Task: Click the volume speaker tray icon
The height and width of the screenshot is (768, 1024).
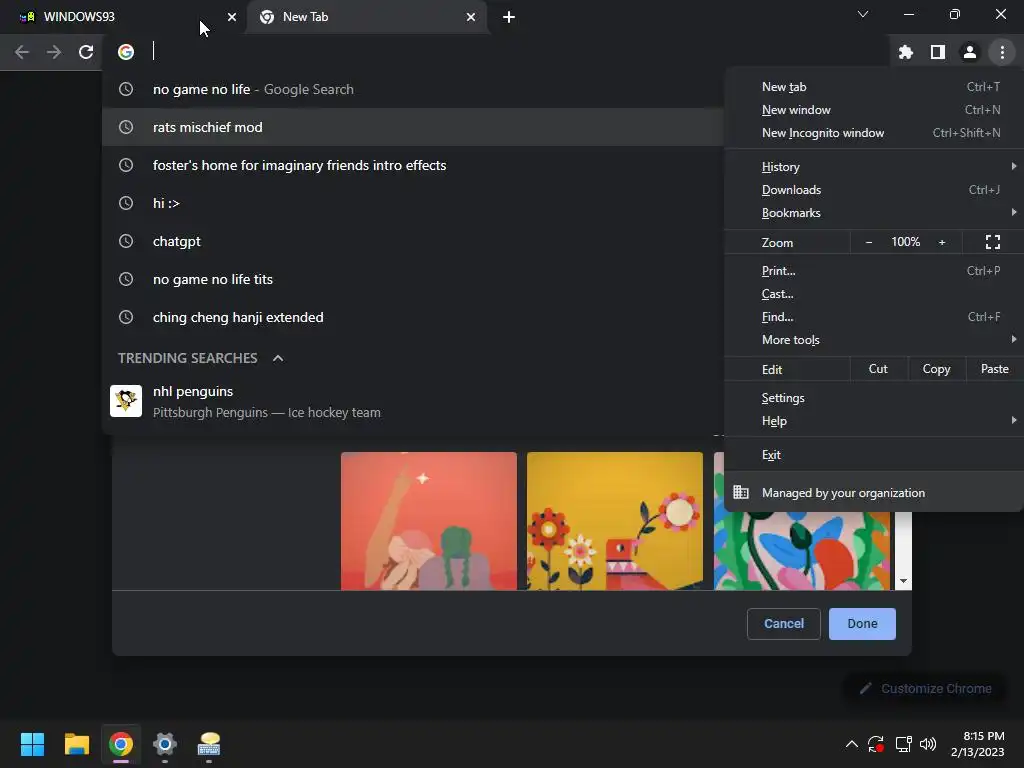Action: (x=927, y=744)
